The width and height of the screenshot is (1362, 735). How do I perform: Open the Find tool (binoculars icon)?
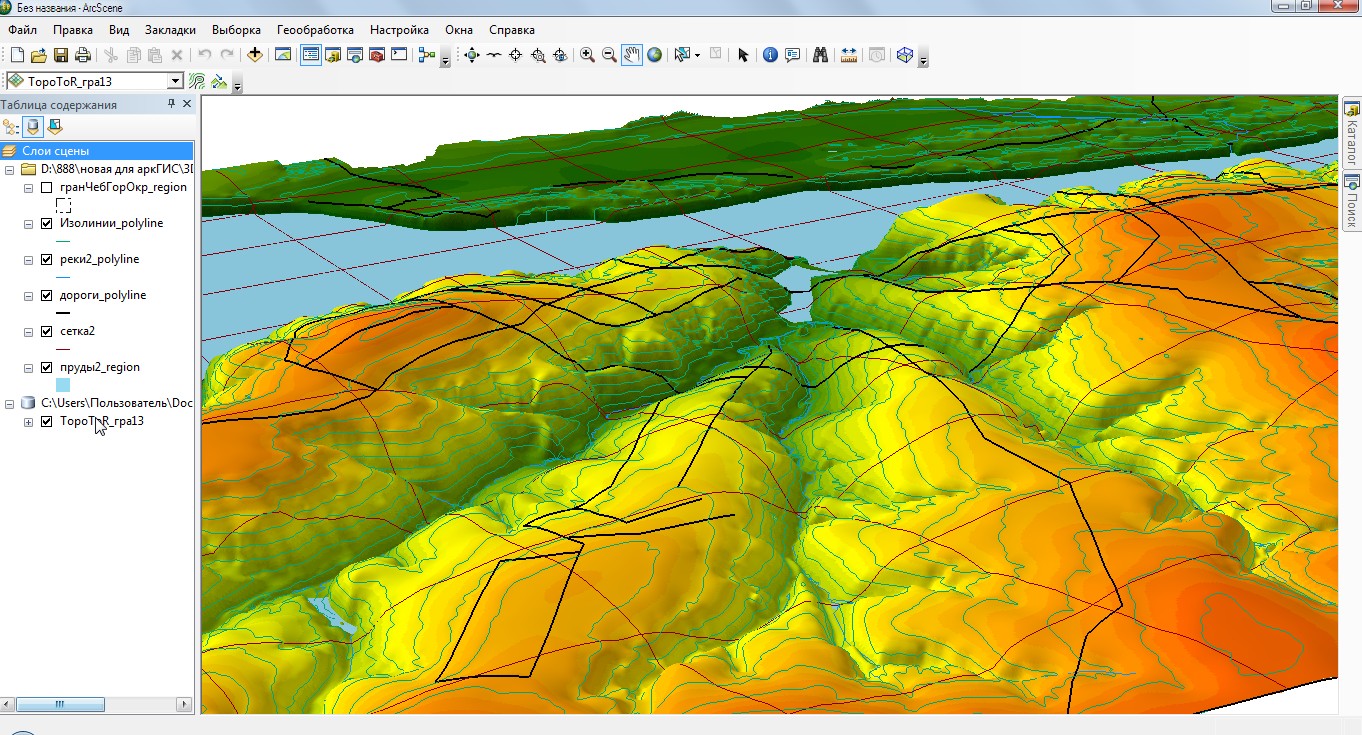[x=820, y=55]
